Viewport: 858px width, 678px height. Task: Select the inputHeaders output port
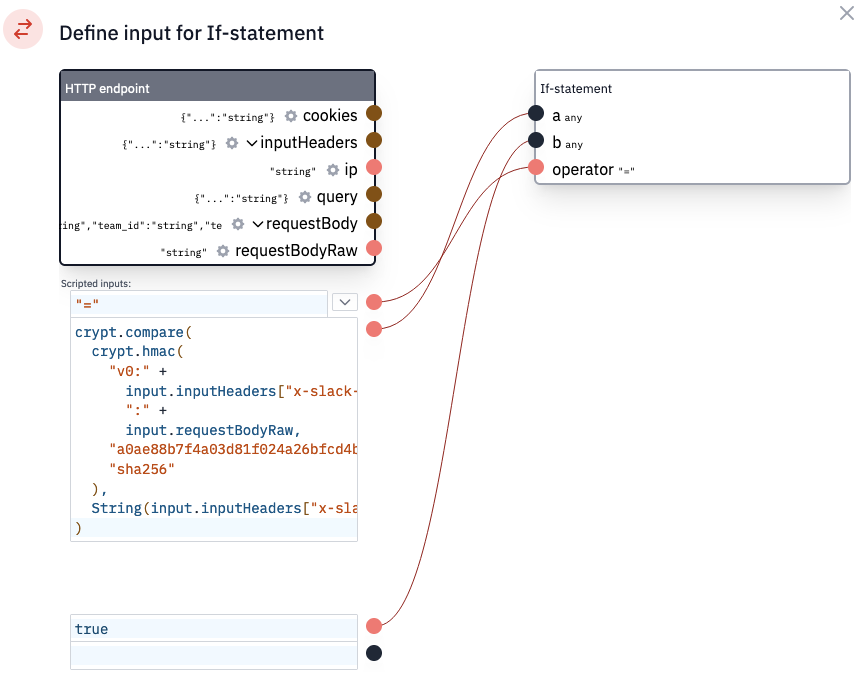[374, 140]
